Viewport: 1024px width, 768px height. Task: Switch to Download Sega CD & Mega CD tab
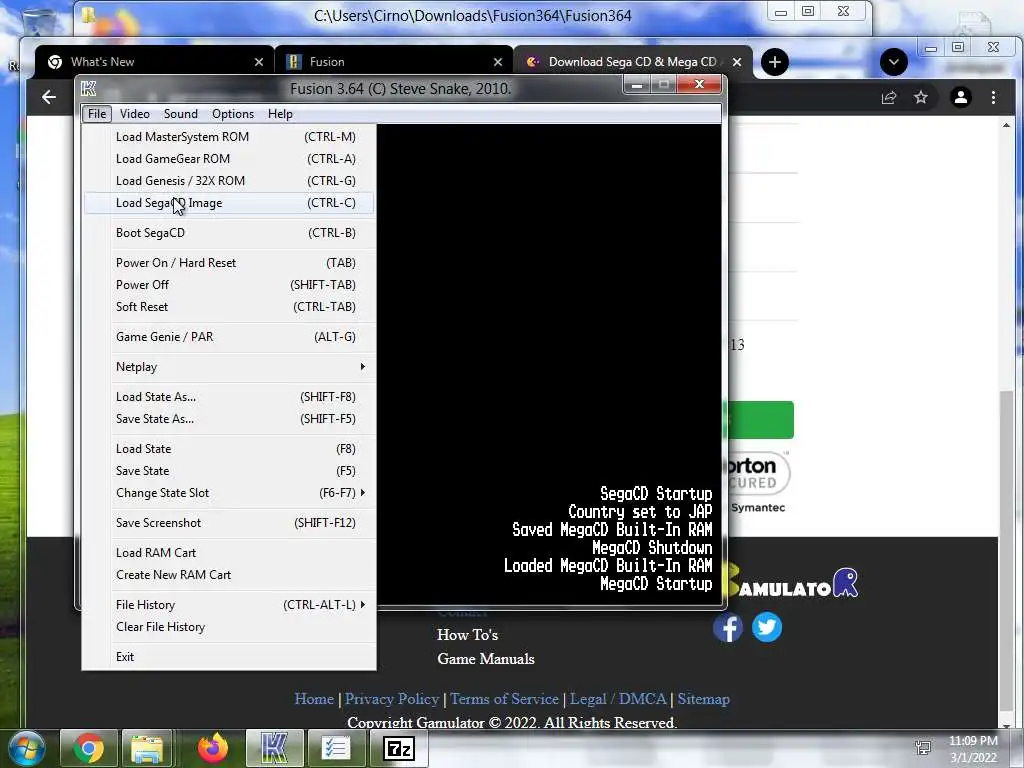(632, 62)
